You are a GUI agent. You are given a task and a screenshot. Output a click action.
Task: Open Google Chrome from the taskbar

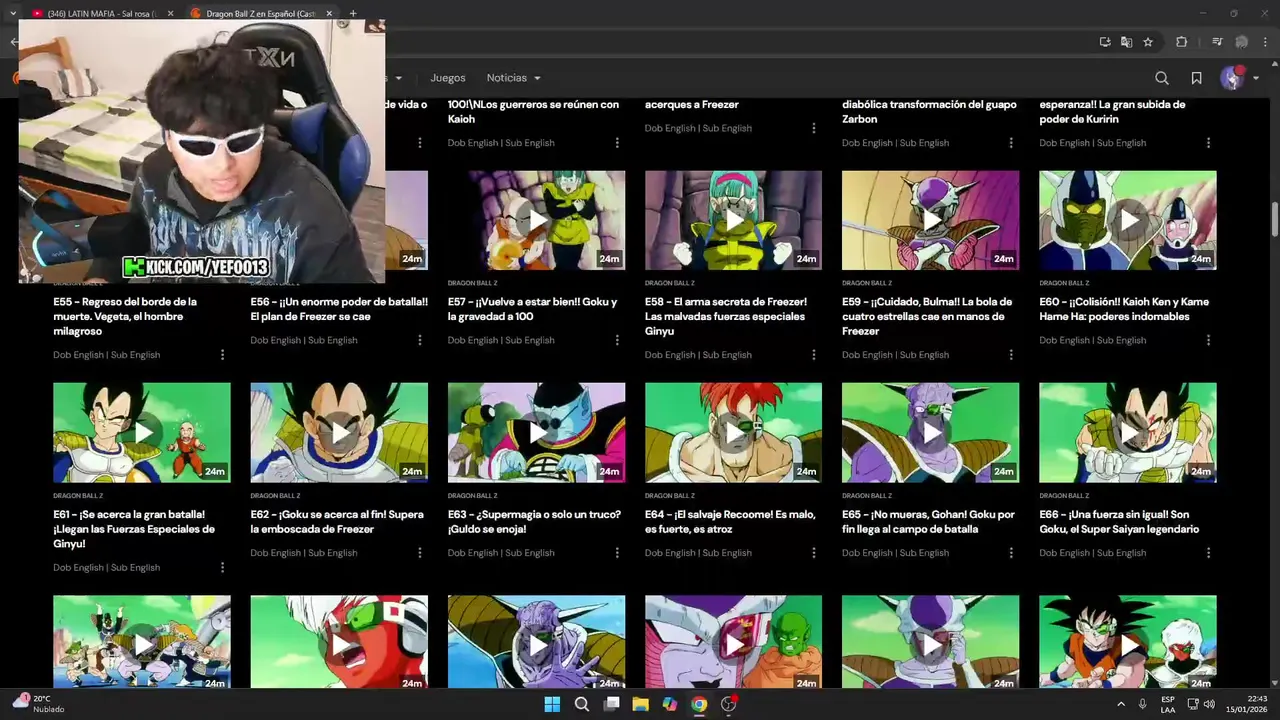click(x=699, y=704)
